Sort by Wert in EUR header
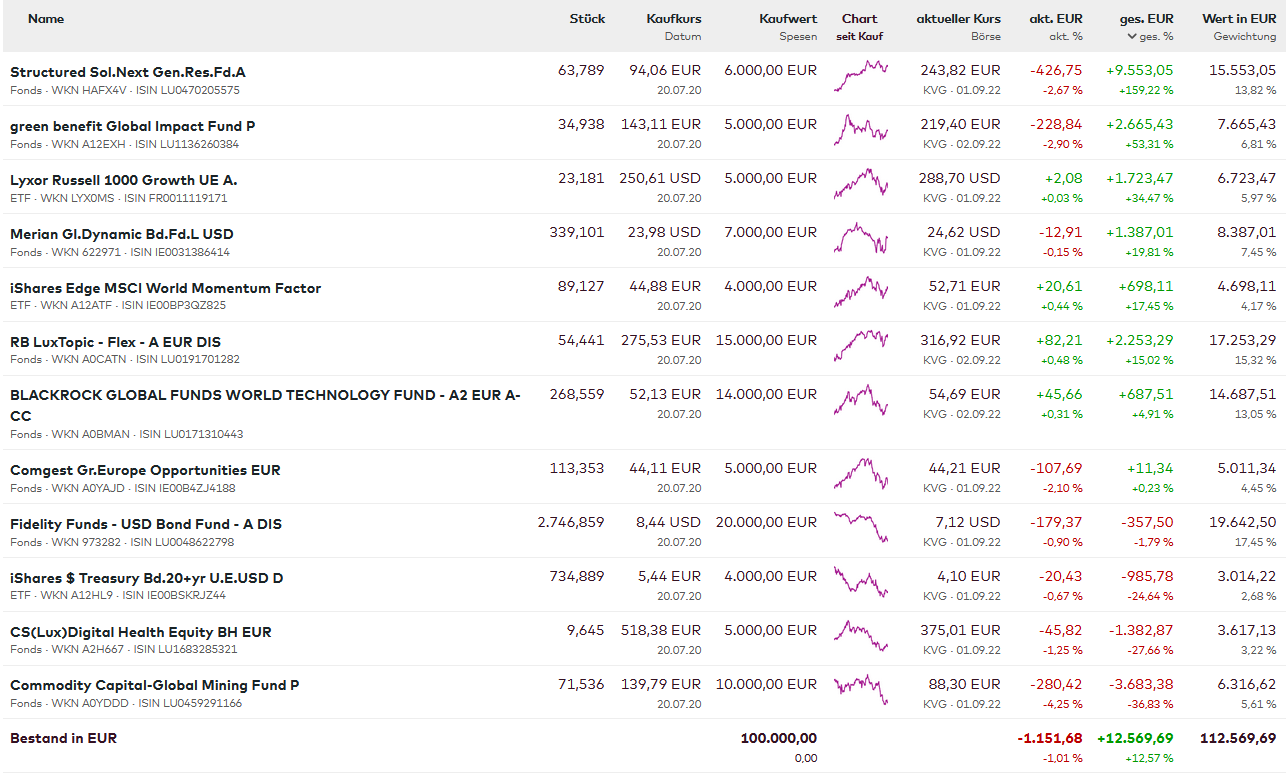Image resolution: width=1286 pixels, height=773 pixels. coord(1238,19)
